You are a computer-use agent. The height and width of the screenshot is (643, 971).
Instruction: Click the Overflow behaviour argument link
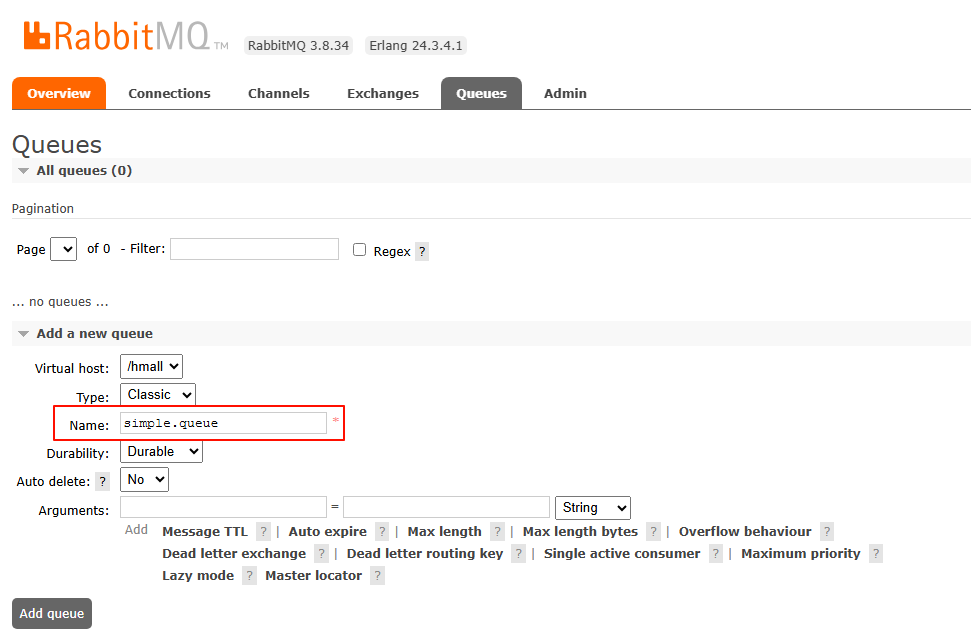745,531
